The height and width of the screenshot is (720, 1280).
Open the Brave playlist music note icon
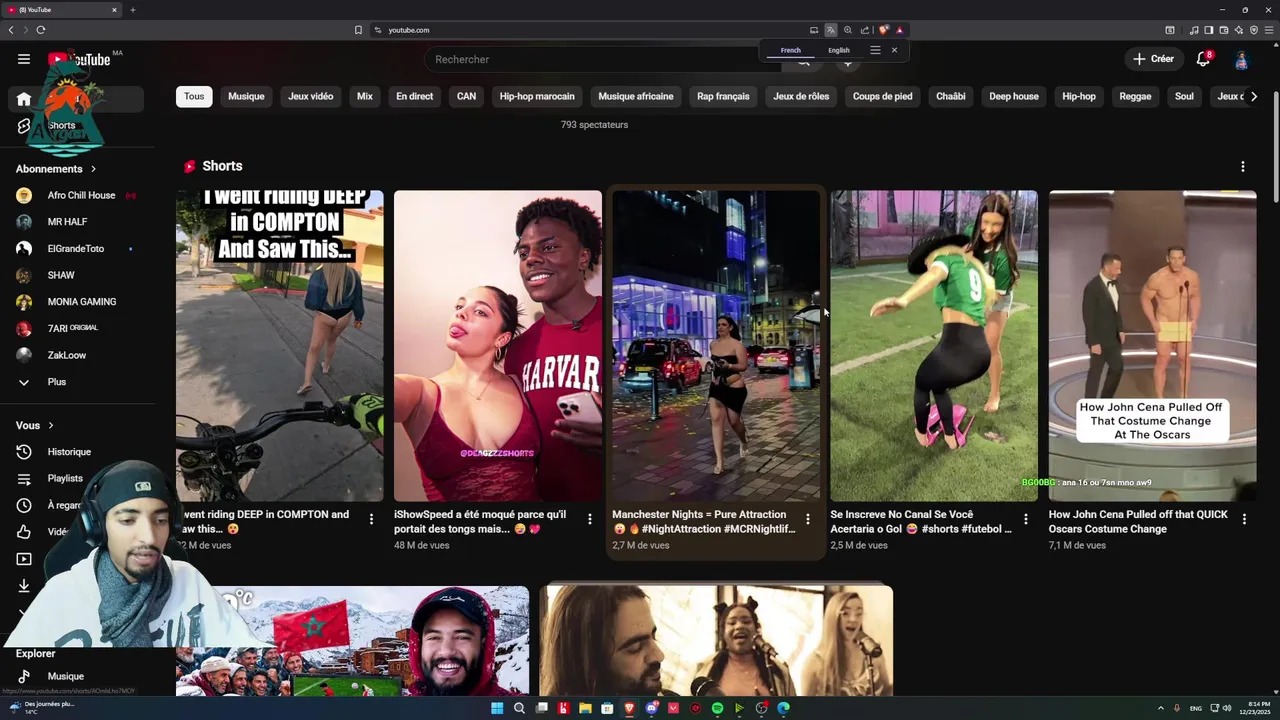(x=1194, y=30)
